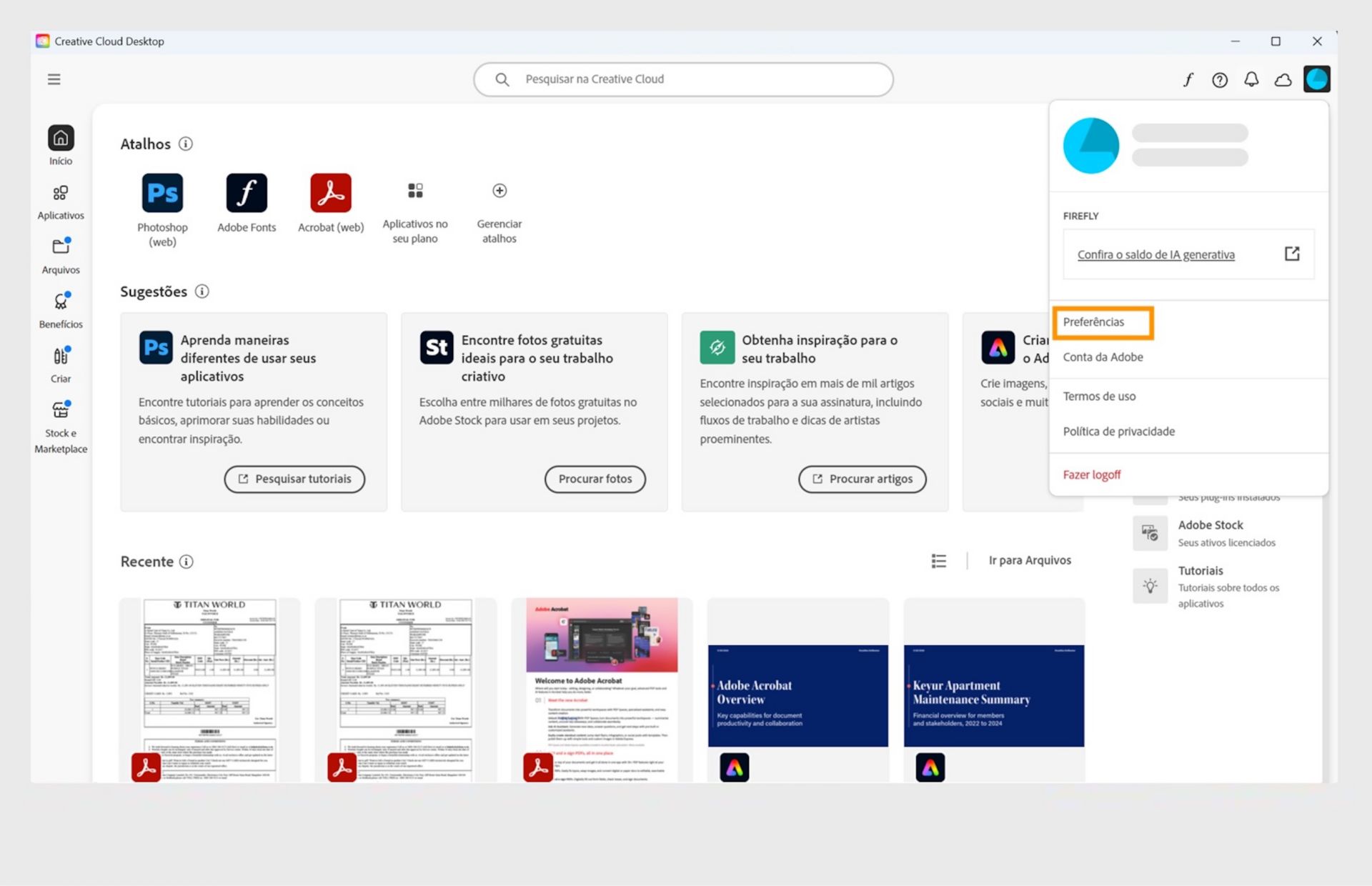Click Ir para Arquivos link
This screenshot has height=886, width=1372.
(x=1030, y=560)
